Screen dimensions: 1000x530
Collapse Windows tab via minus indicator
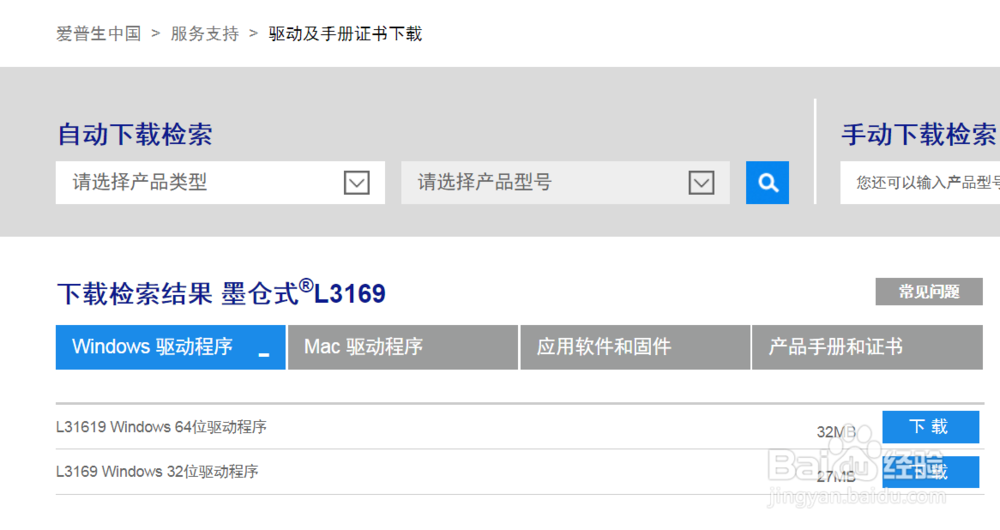[264, 355]
